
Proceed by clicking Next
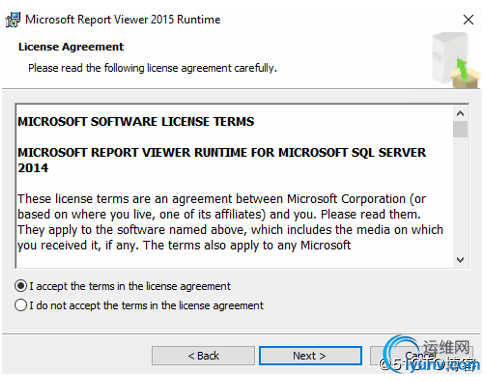(x=310, y=356)
